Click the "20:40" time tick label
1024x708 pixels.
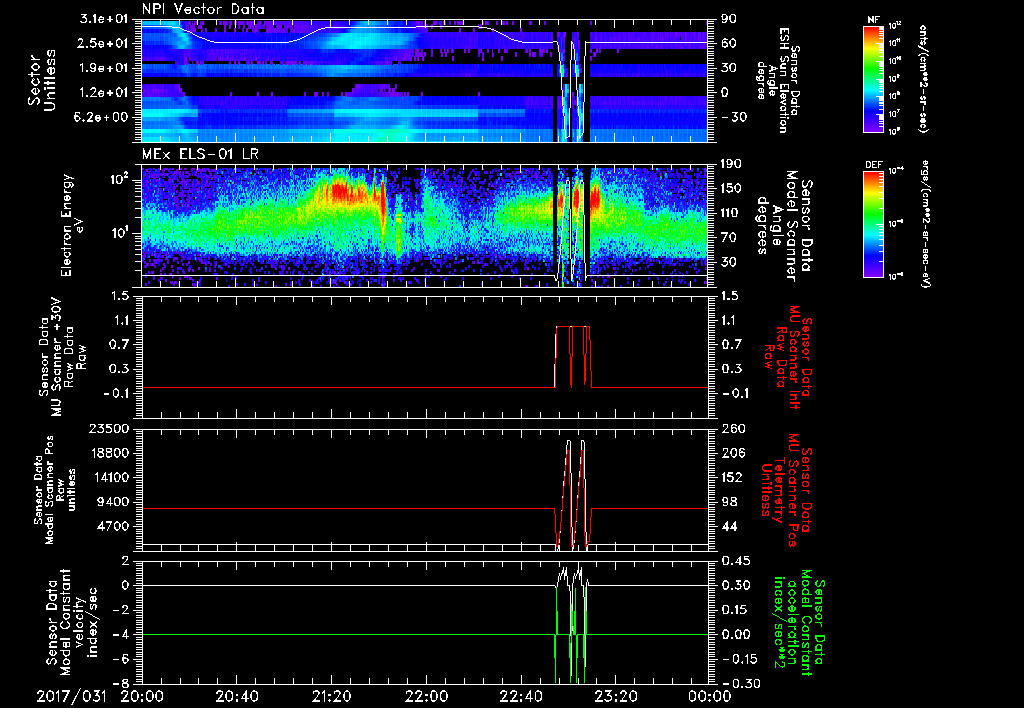[236, 696]
